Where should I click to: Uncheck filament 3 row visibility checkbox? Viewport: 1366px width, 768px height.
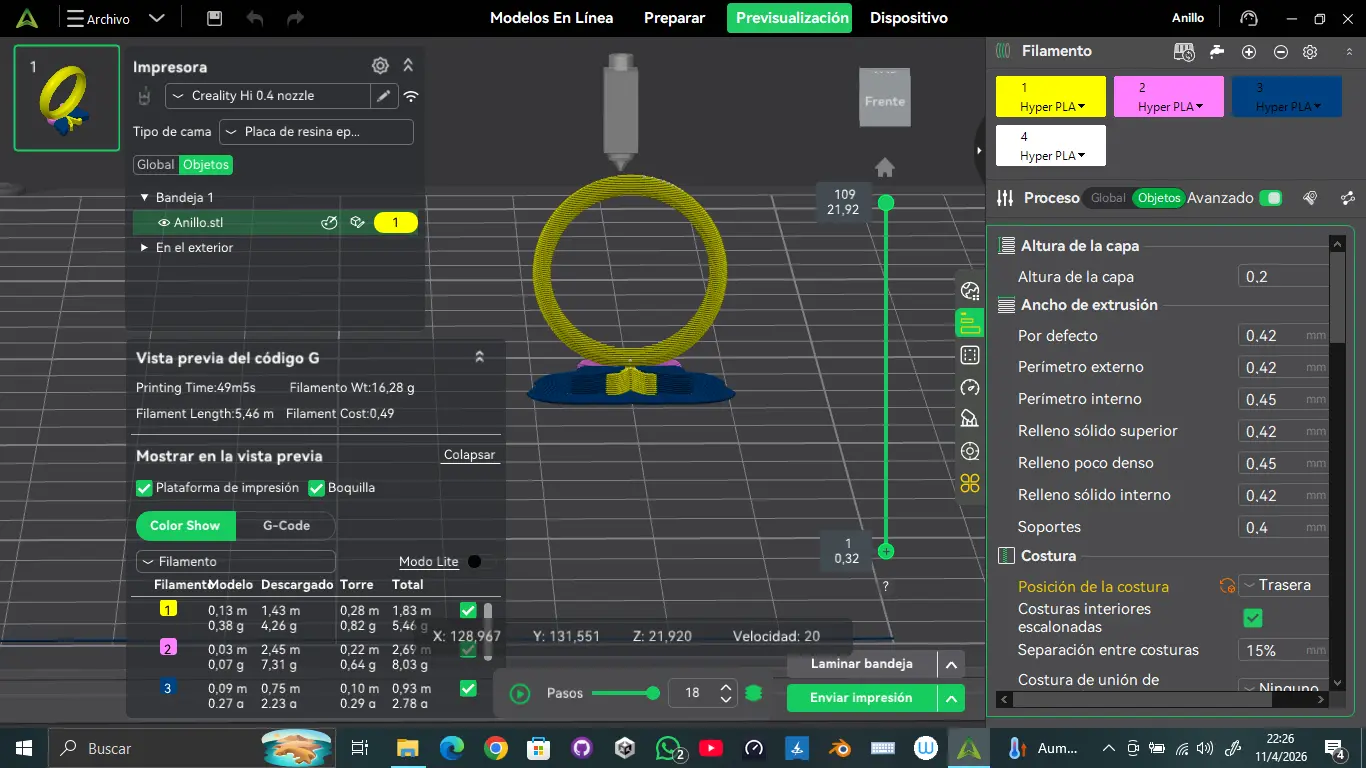pyautogui.click(x=467, y=688)
